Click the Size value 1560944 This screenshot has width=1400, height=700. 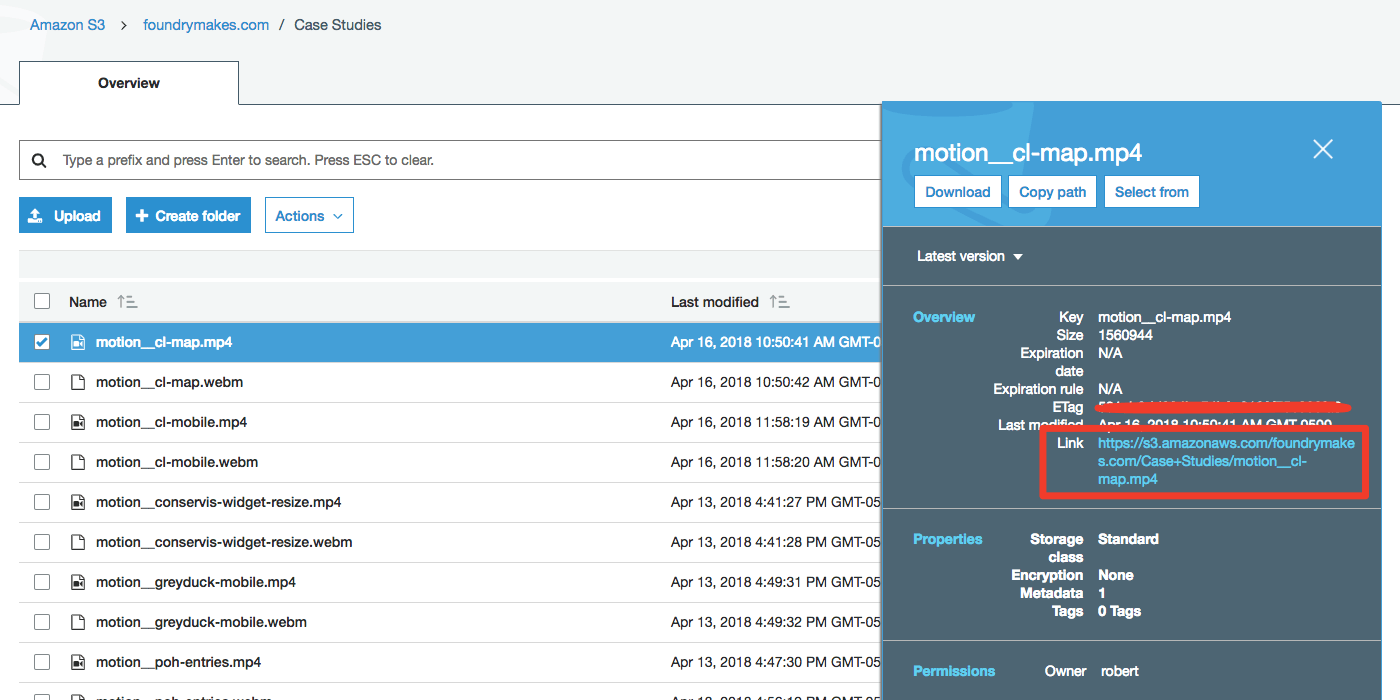point(1125,335)
